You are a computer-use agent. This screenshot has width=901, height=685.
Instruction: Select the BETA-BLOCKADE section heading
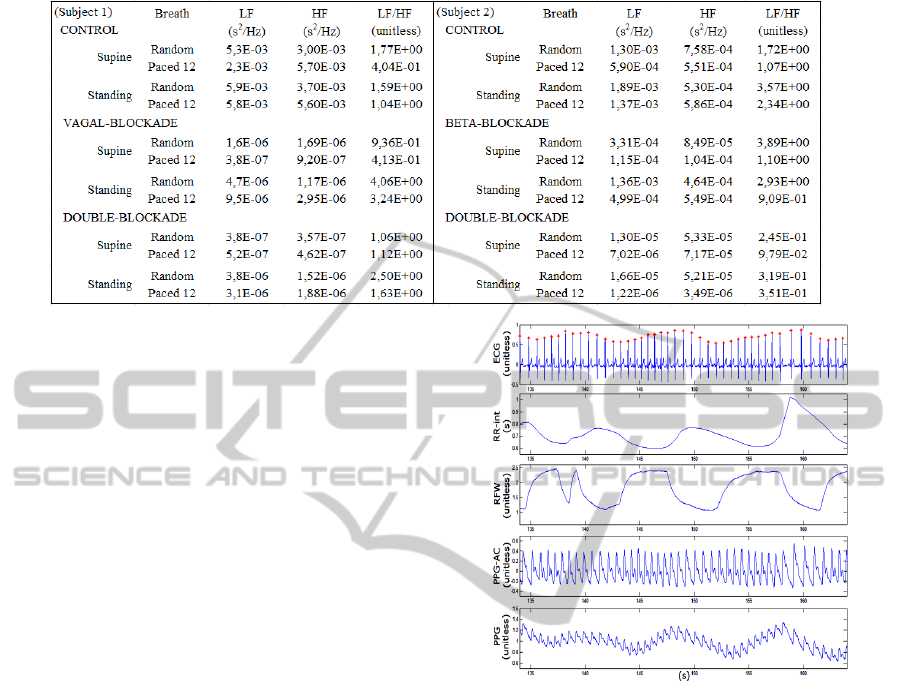click(x=497, y=122)
